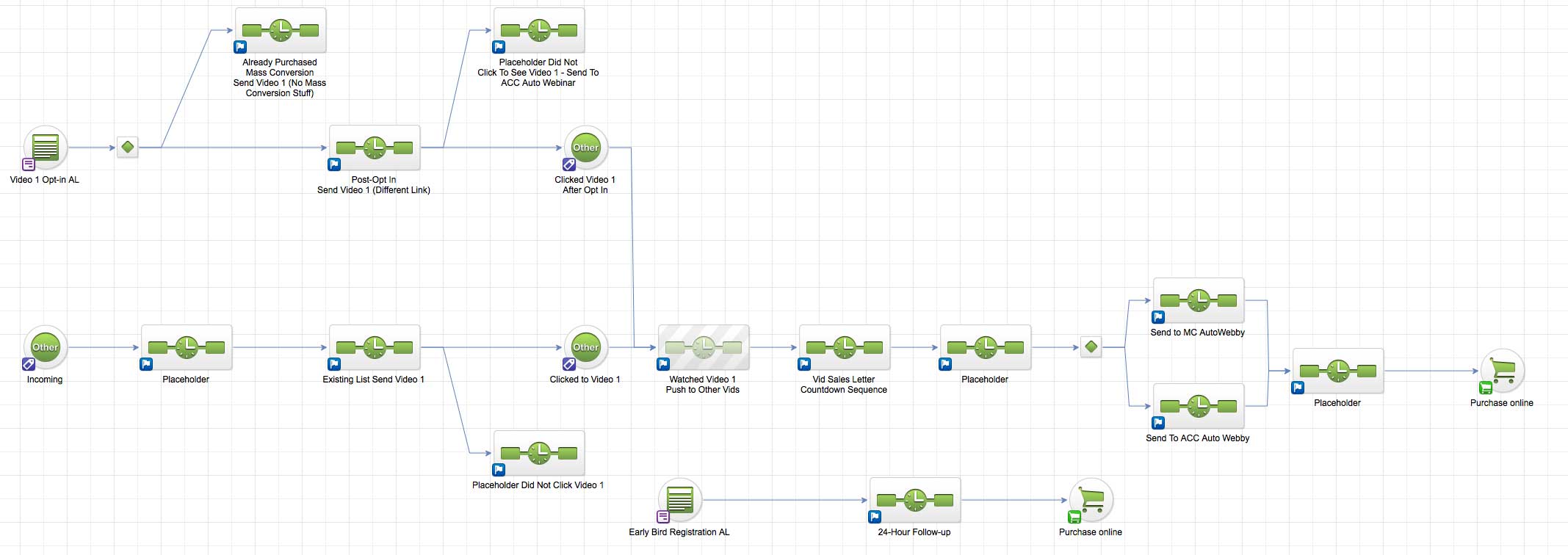
Task: Open the Send To ACC Auto Webby sequence
Action: [1199, 406]
